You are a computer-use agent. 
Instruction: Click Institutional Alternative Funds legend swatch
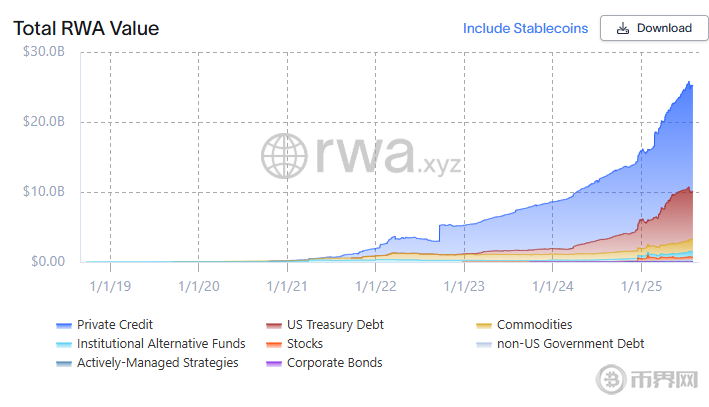pyautogui.click(x=65, y=344)
